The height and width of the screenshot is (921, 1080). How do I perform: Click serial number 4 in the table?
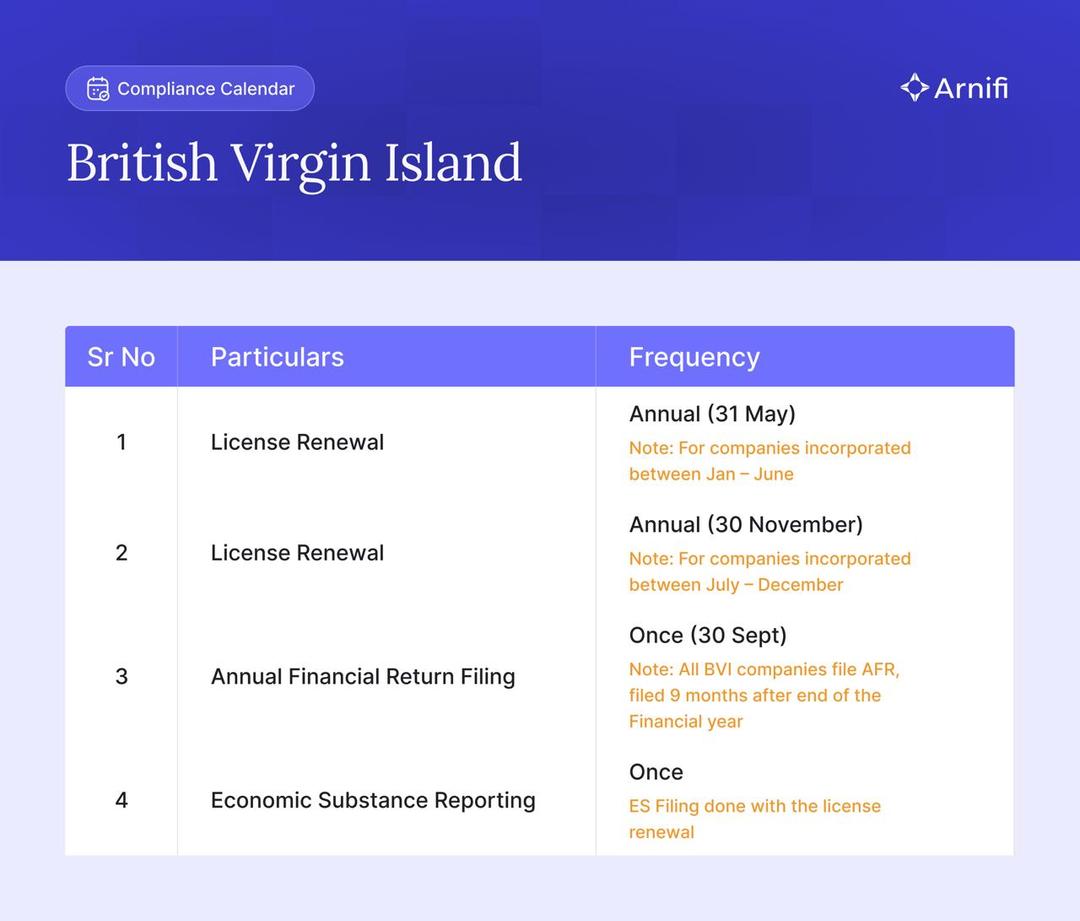coord(121,800)
